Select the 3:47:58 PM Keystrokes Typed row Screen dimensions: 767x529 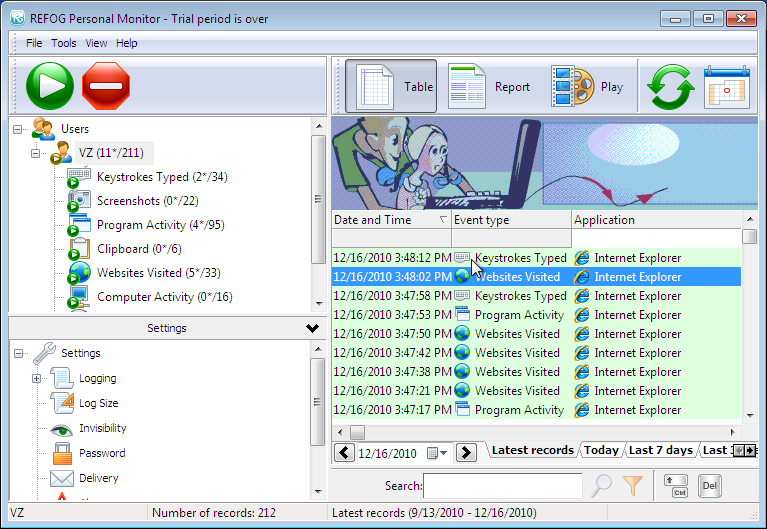[x=537, y=296]
